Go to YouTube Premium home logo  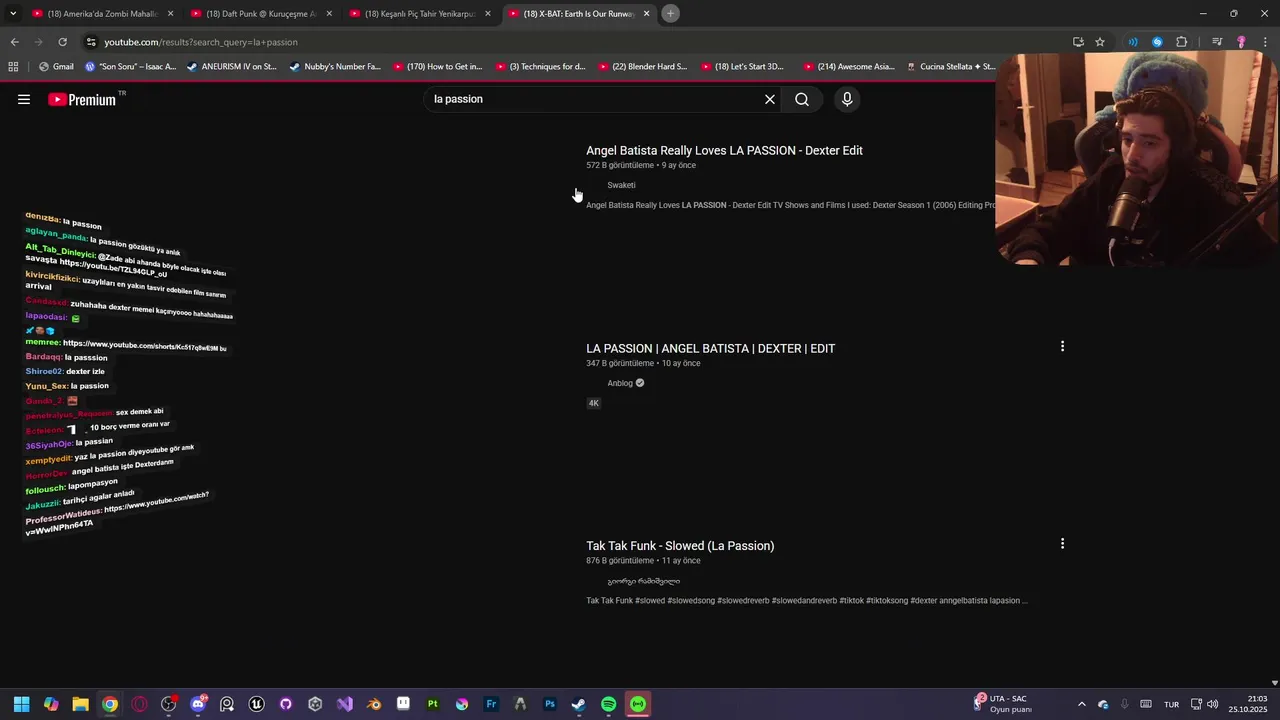82,99
